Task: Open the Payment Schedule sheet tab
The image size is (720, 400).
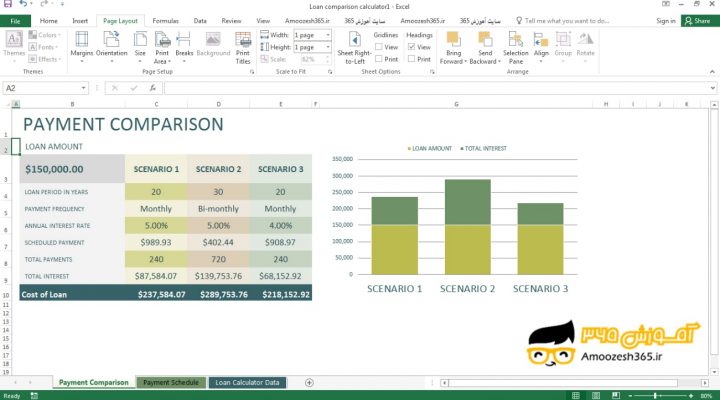Action: pos(171,383)
